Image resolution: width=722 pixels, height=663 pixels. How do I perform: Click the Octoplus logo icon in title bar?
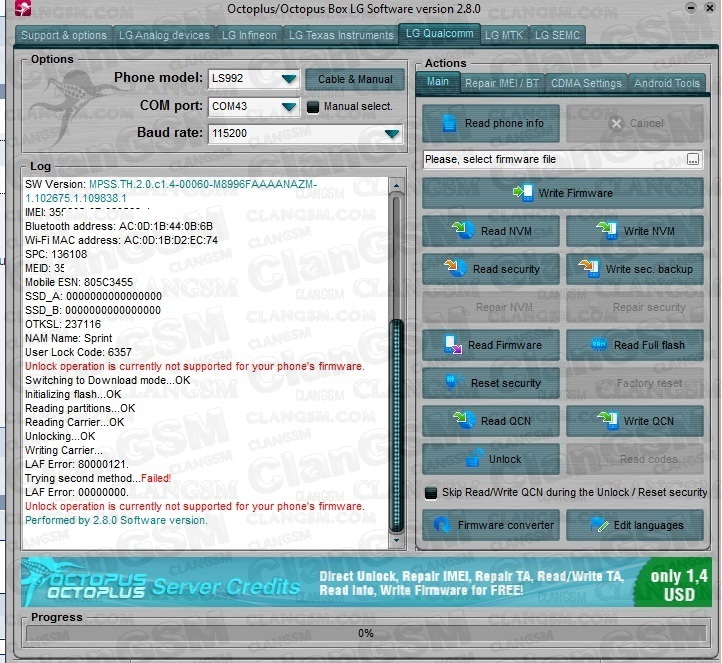pos(23,8)
